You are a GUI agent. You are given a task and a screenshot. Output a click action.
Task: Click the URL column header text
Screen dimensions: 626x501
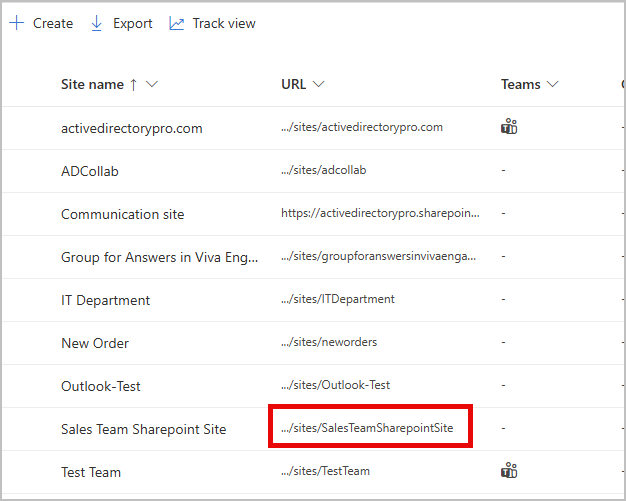click(293, 84)
